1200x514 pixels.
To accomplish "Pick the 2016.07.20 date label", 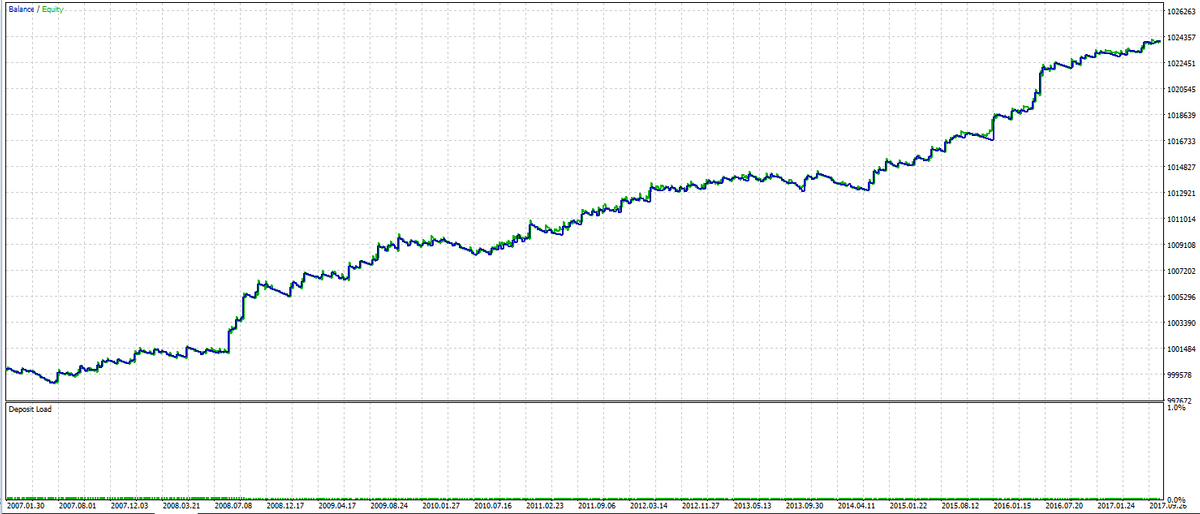I will pos(1065,507).
